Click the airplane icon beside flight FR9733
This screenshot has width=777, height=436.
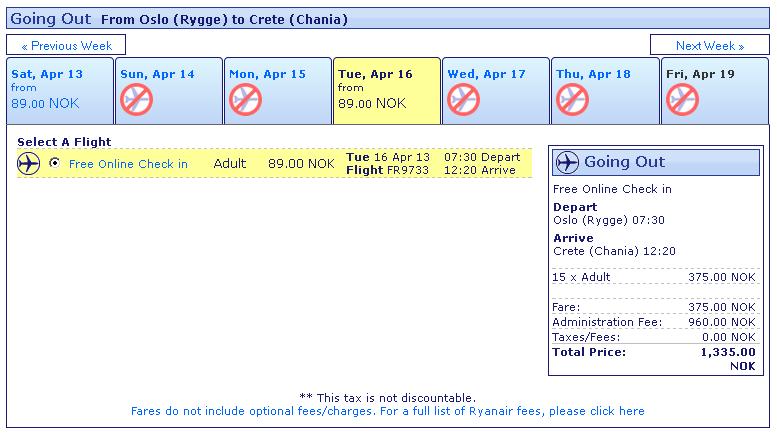point(28,164)
